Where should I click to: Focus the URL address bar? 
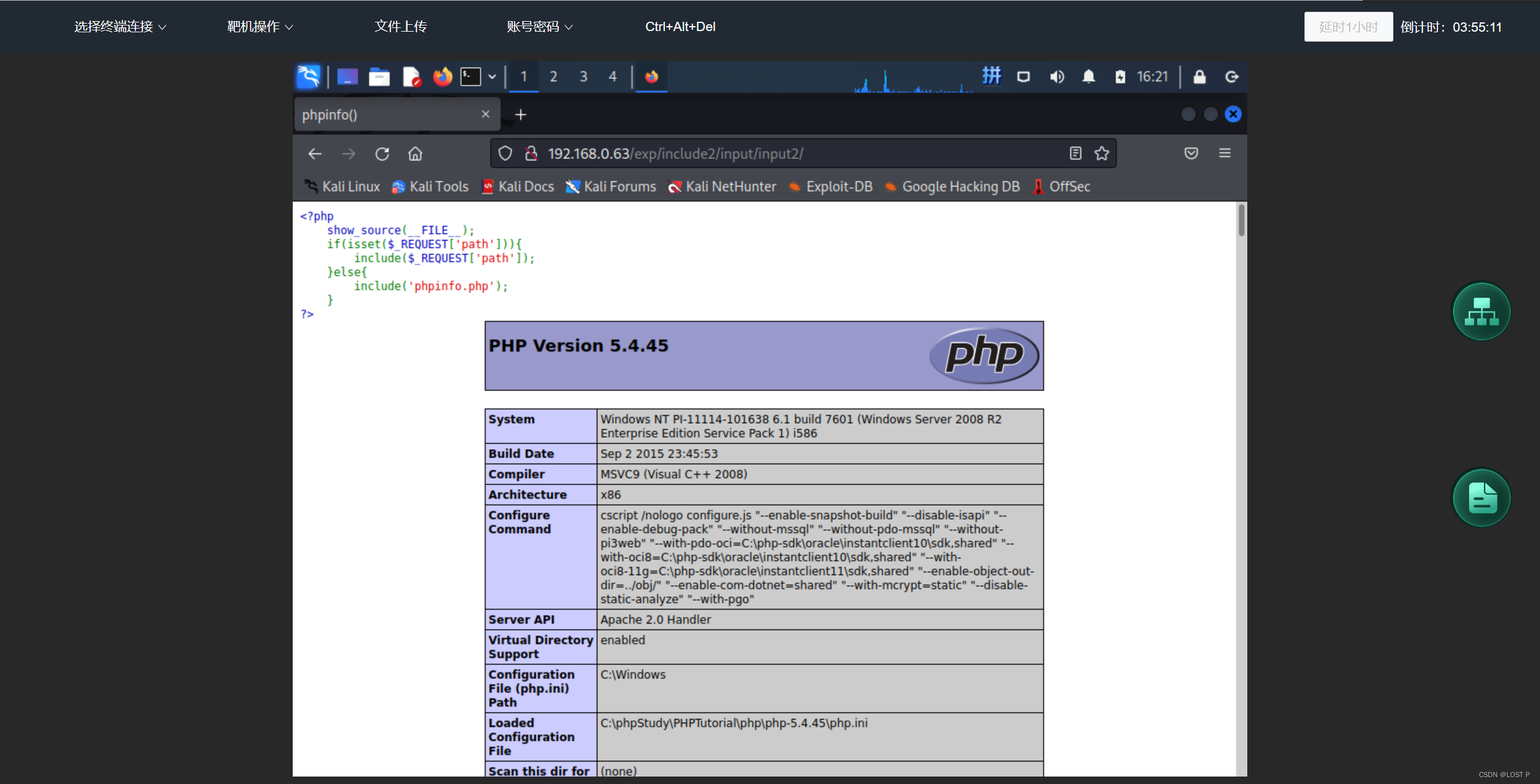click(802, 153)
